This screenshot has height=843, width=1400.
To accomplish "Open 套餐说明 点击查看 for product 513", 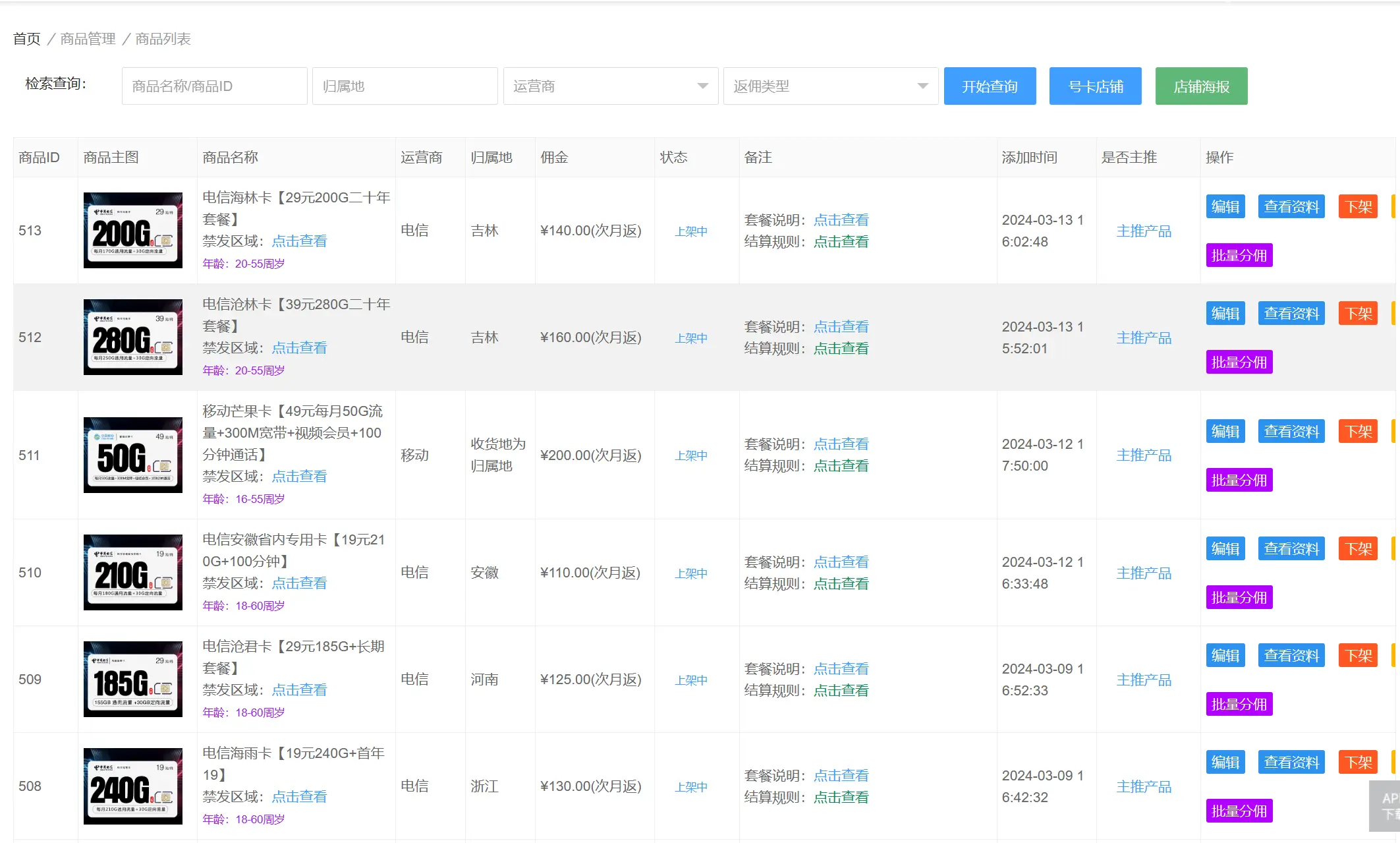I will point(841,220).
